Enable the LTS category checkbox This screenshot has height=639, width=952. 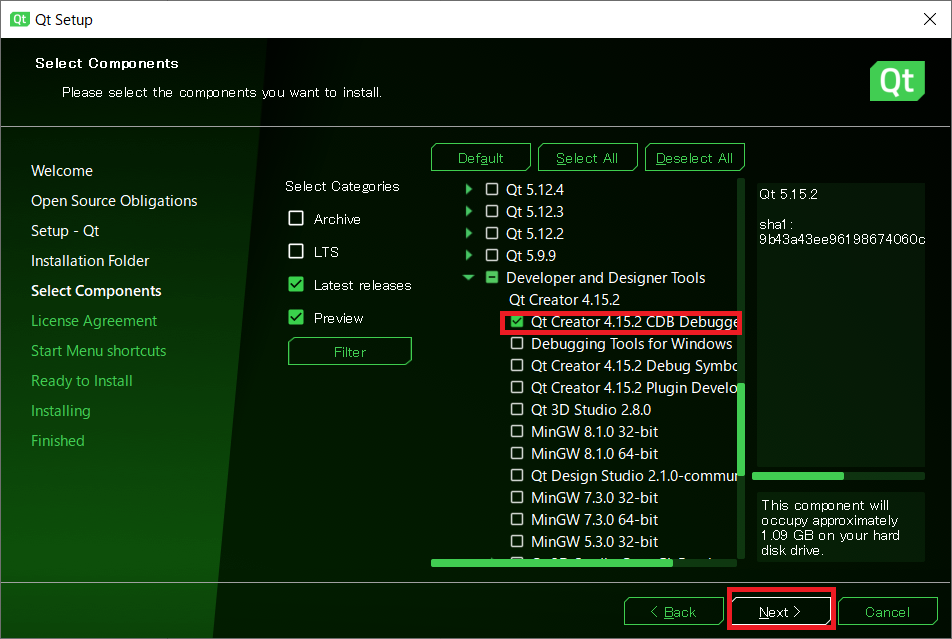coord(296,251)
